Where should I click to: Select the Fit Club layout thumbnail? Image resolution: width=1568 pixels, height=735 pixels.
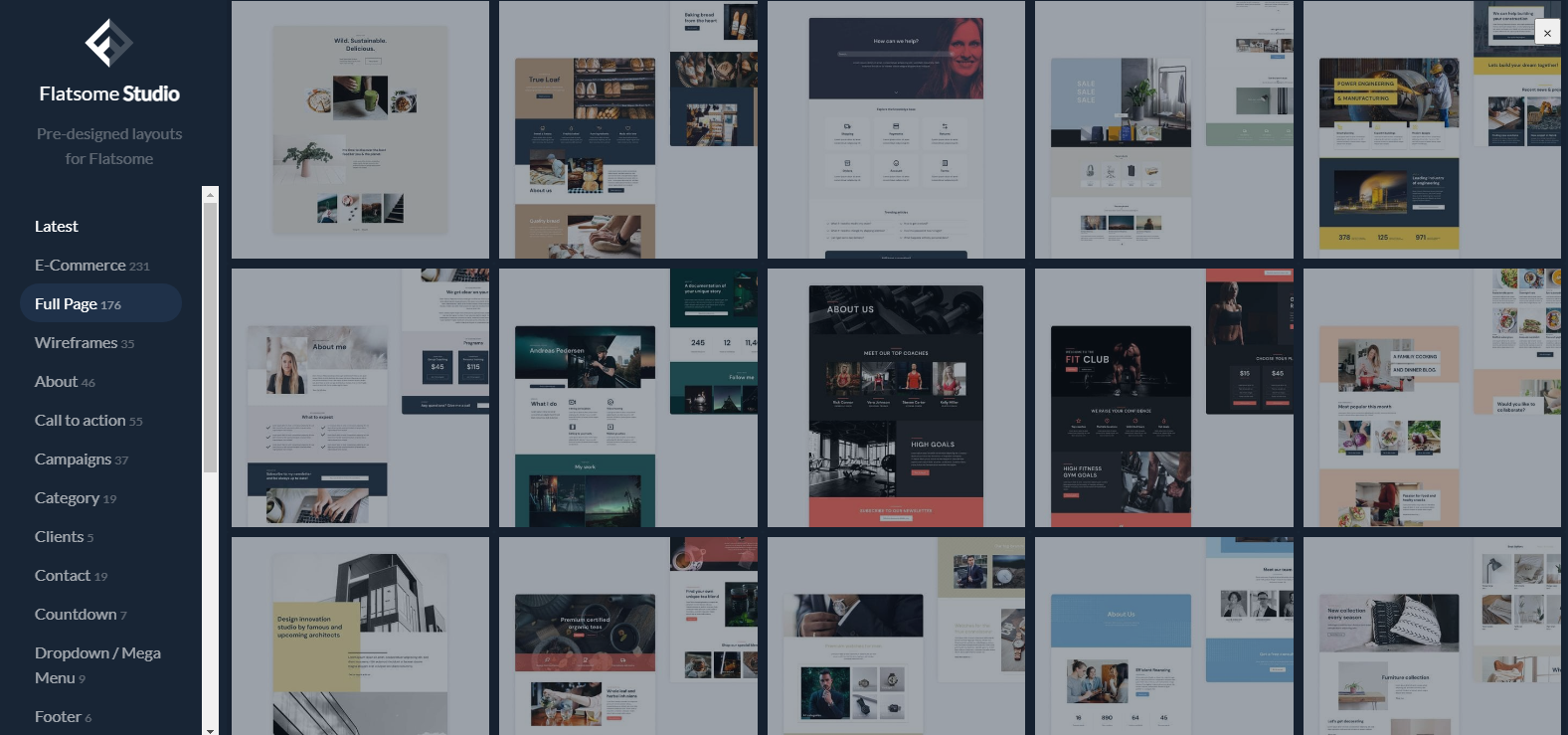pyautogui.click(x=1164, y=398)
